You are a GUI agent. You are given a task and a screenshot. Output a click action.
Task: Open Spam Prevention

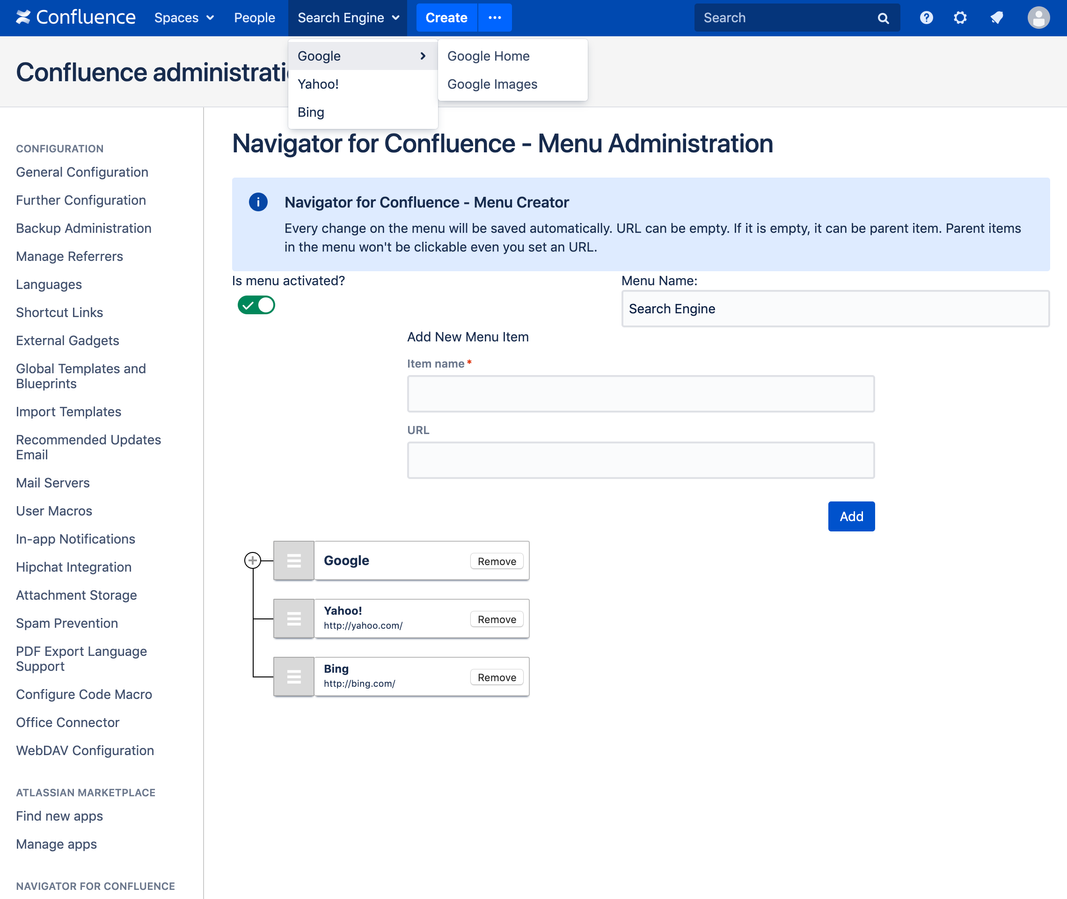pos(67,623)
